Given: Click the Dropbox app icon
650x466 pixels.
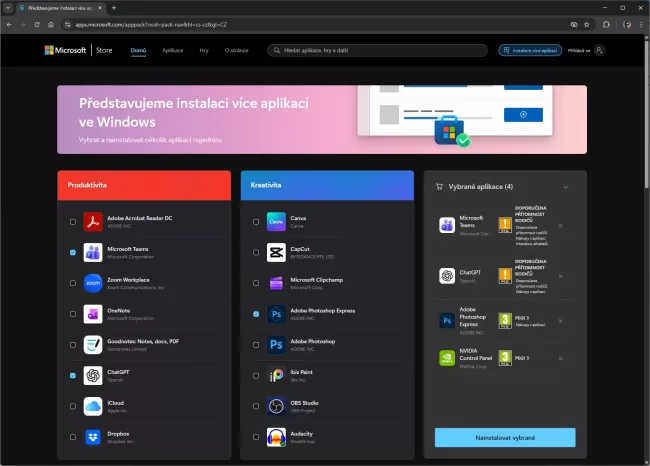Looking at the screenshot, I should pyautogui.click(x=93, y=437).
